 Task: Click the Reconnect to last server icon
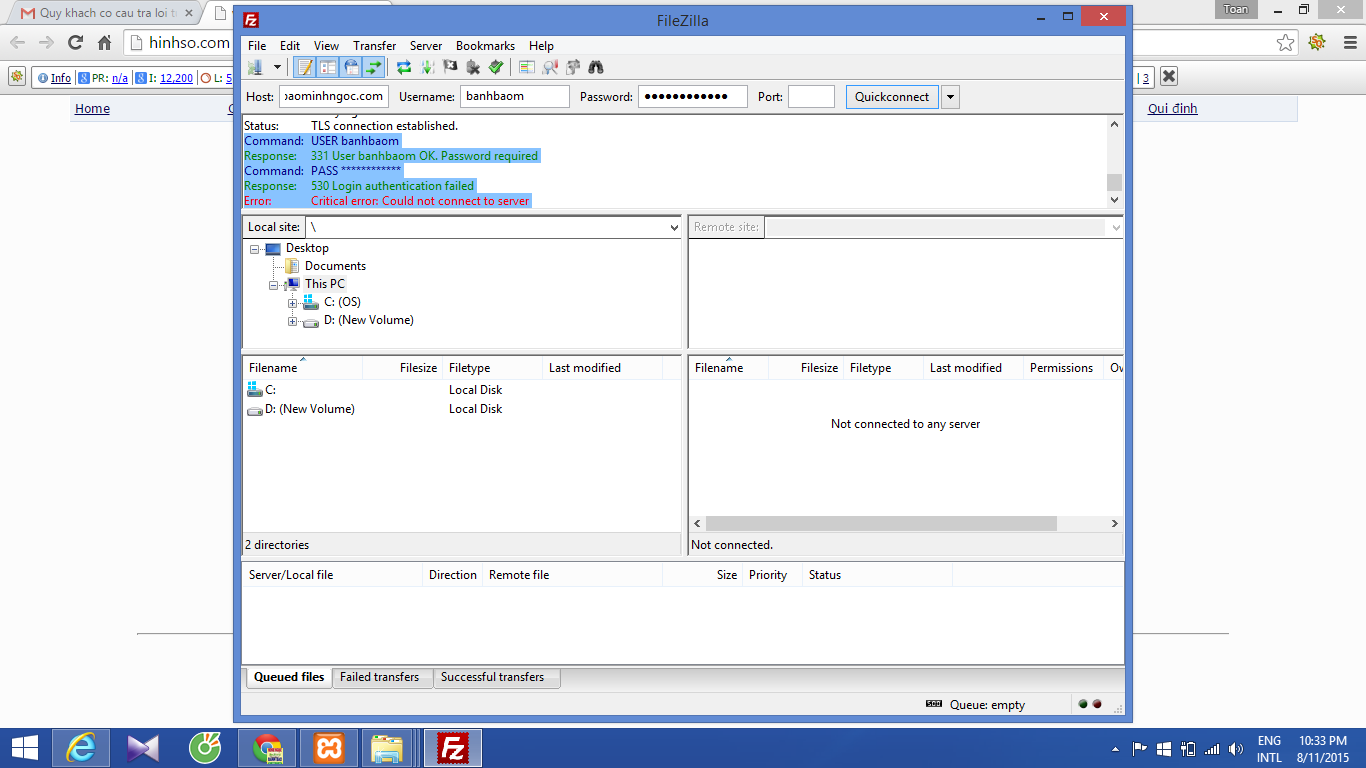(x=496, y=67)
